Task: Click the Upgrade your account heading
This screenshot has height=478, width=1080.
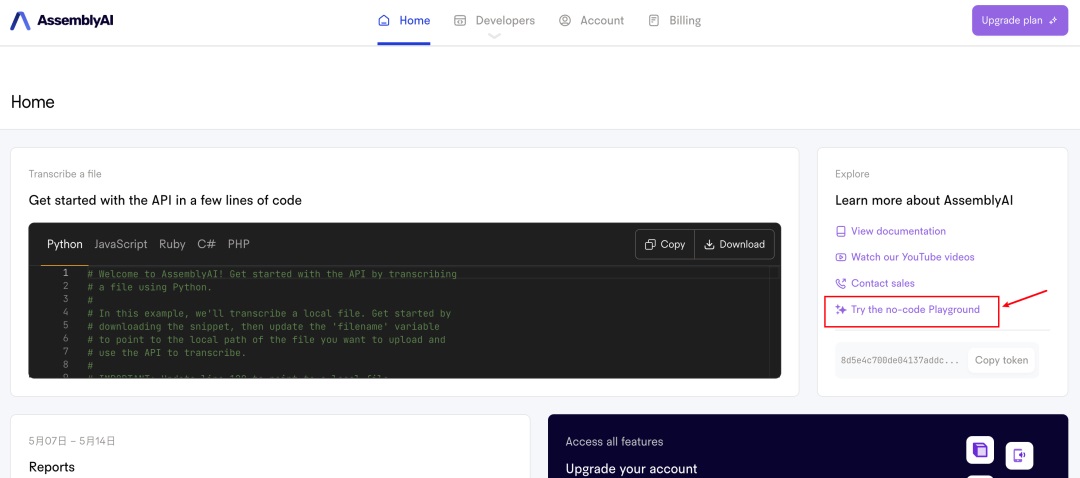Action: pos(631,469)
